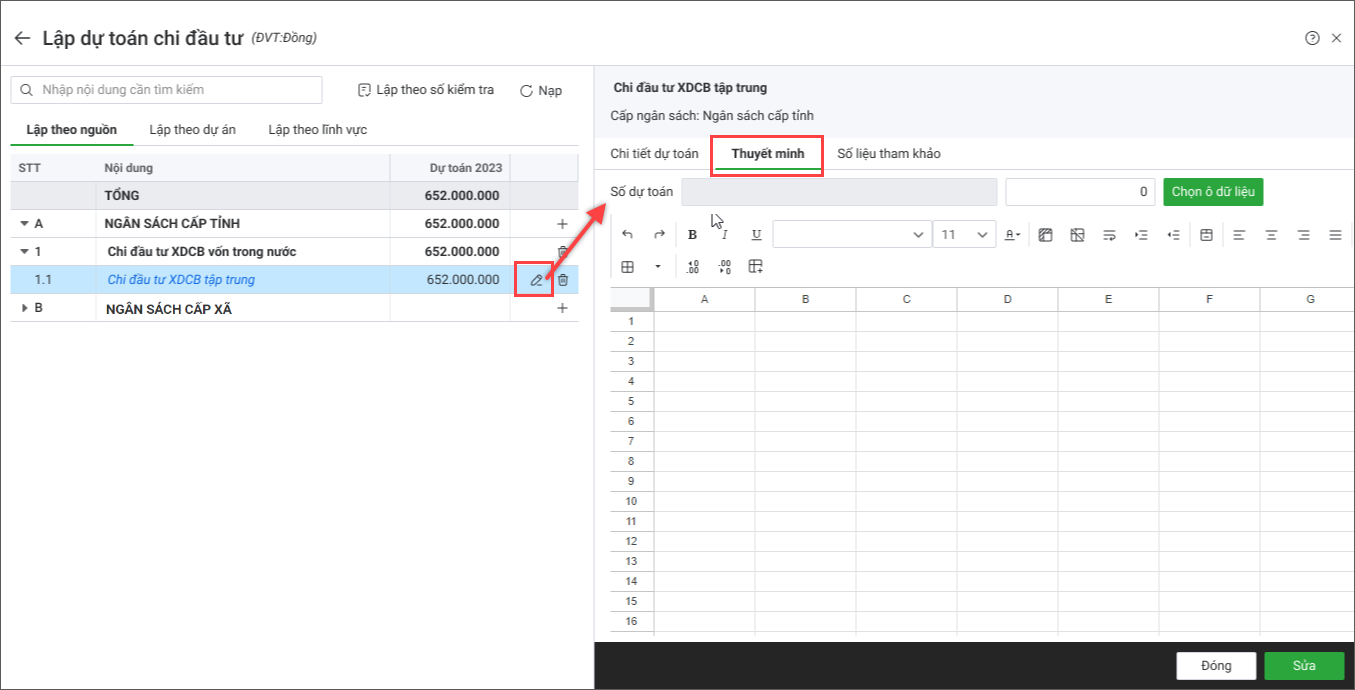
Task: Switch to the Lập theo dự án tab
Action: click(192, 130)
